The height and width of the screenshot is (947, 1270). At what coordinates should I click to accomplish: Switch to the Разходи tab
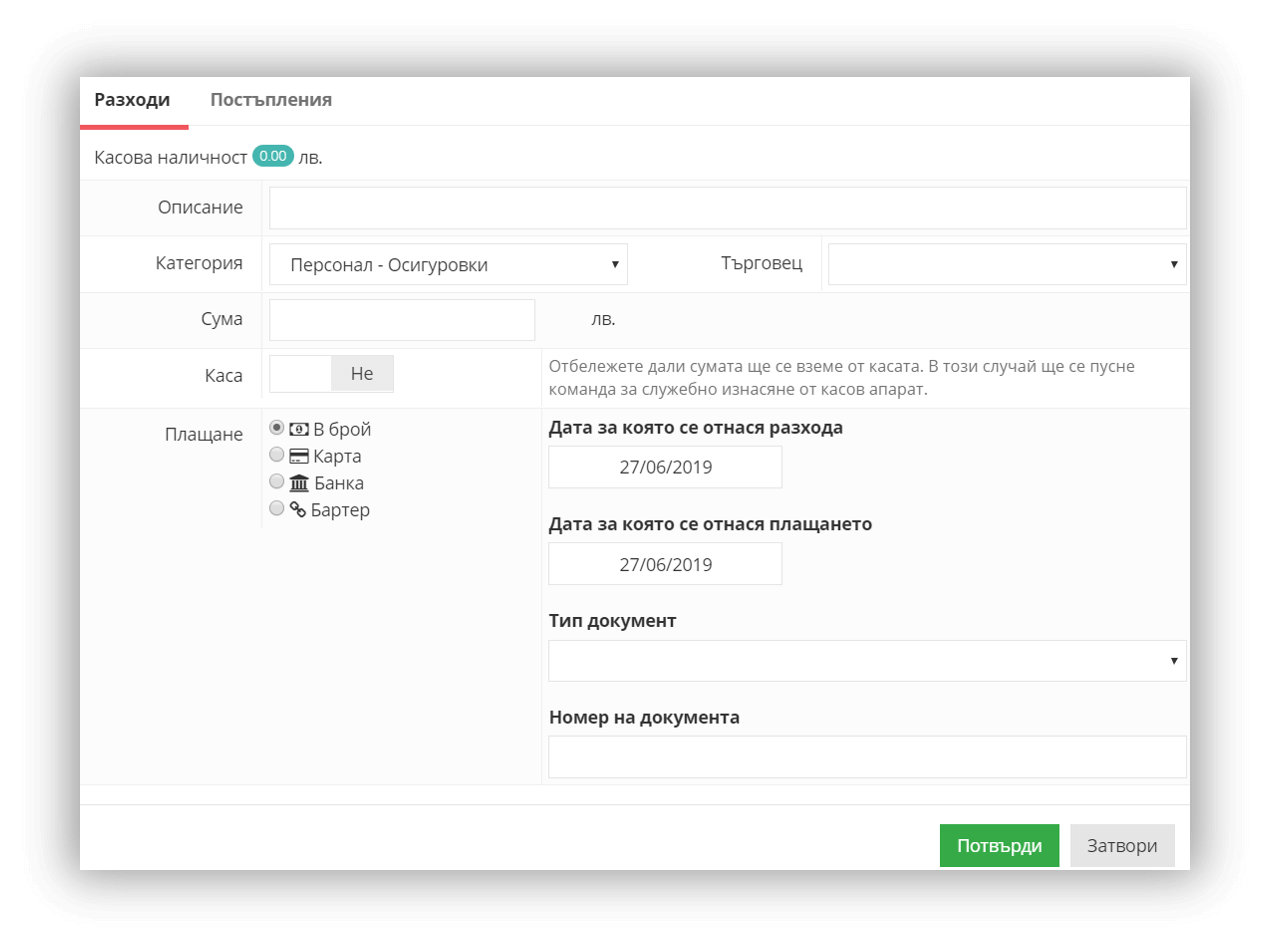click(132, 100)
